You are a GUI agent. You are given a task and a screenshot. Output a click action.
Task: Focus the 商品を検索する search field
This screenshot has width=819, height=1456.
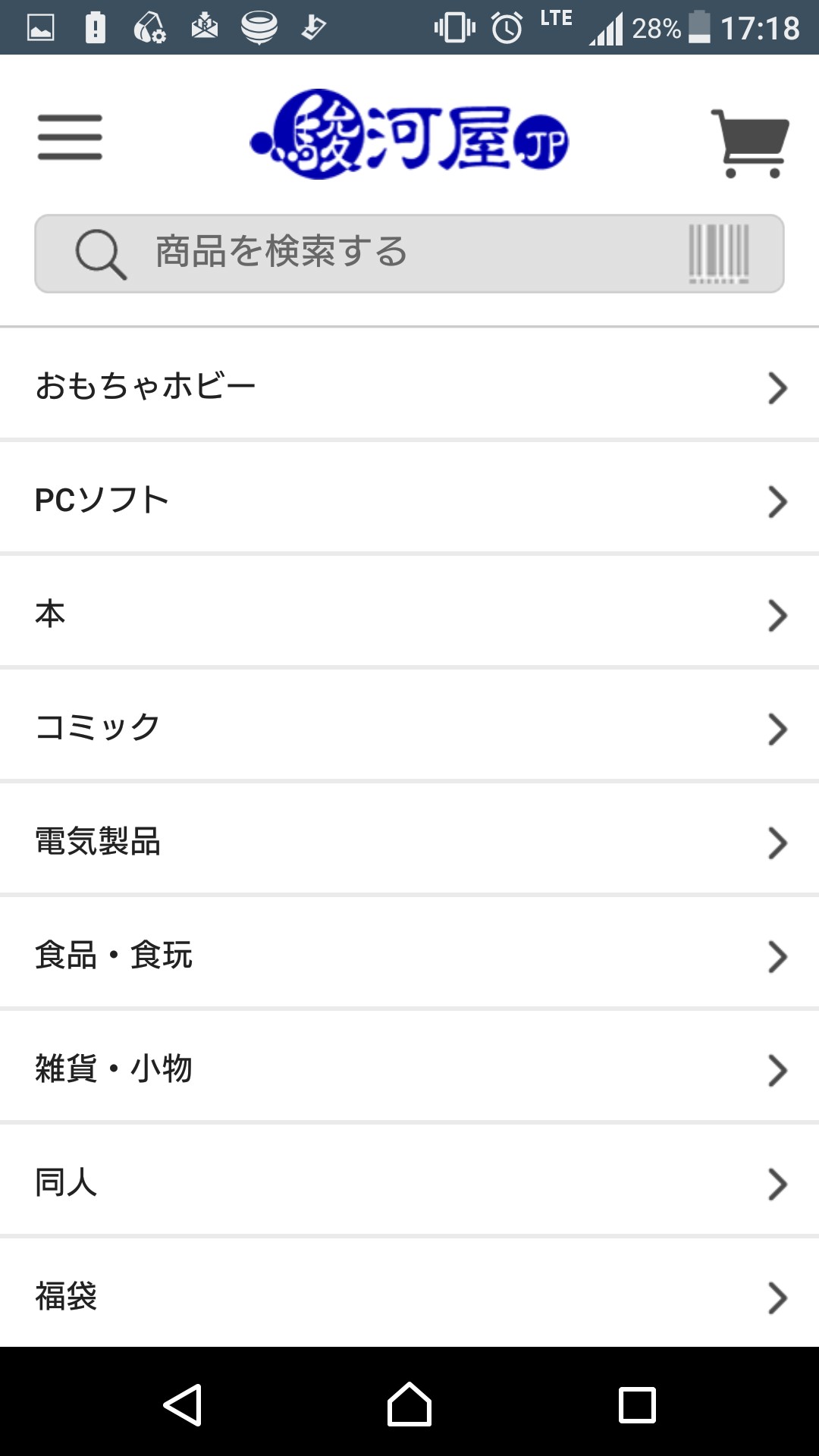pyautogui.click(x=409, y=253)
